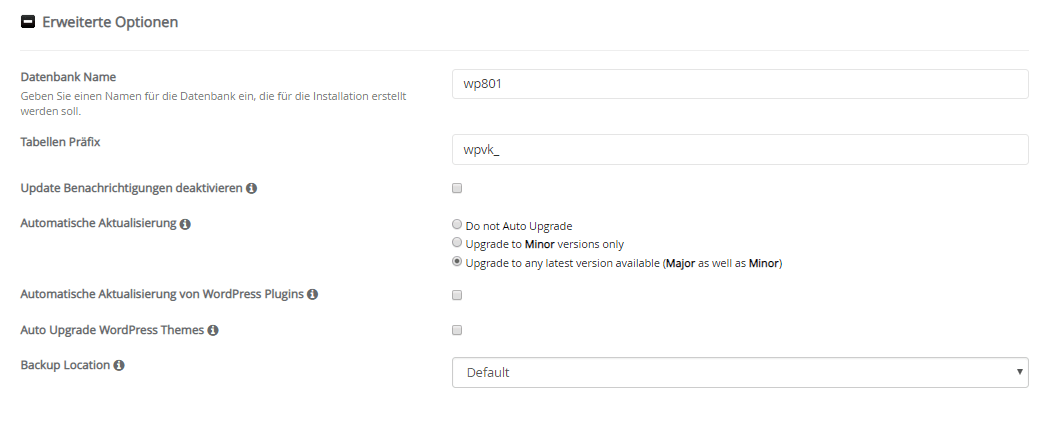Enable Update Benachrichtigungen deaktivieren checkbox
Viewport: 1048px width, 423px height.
point(457,188)
